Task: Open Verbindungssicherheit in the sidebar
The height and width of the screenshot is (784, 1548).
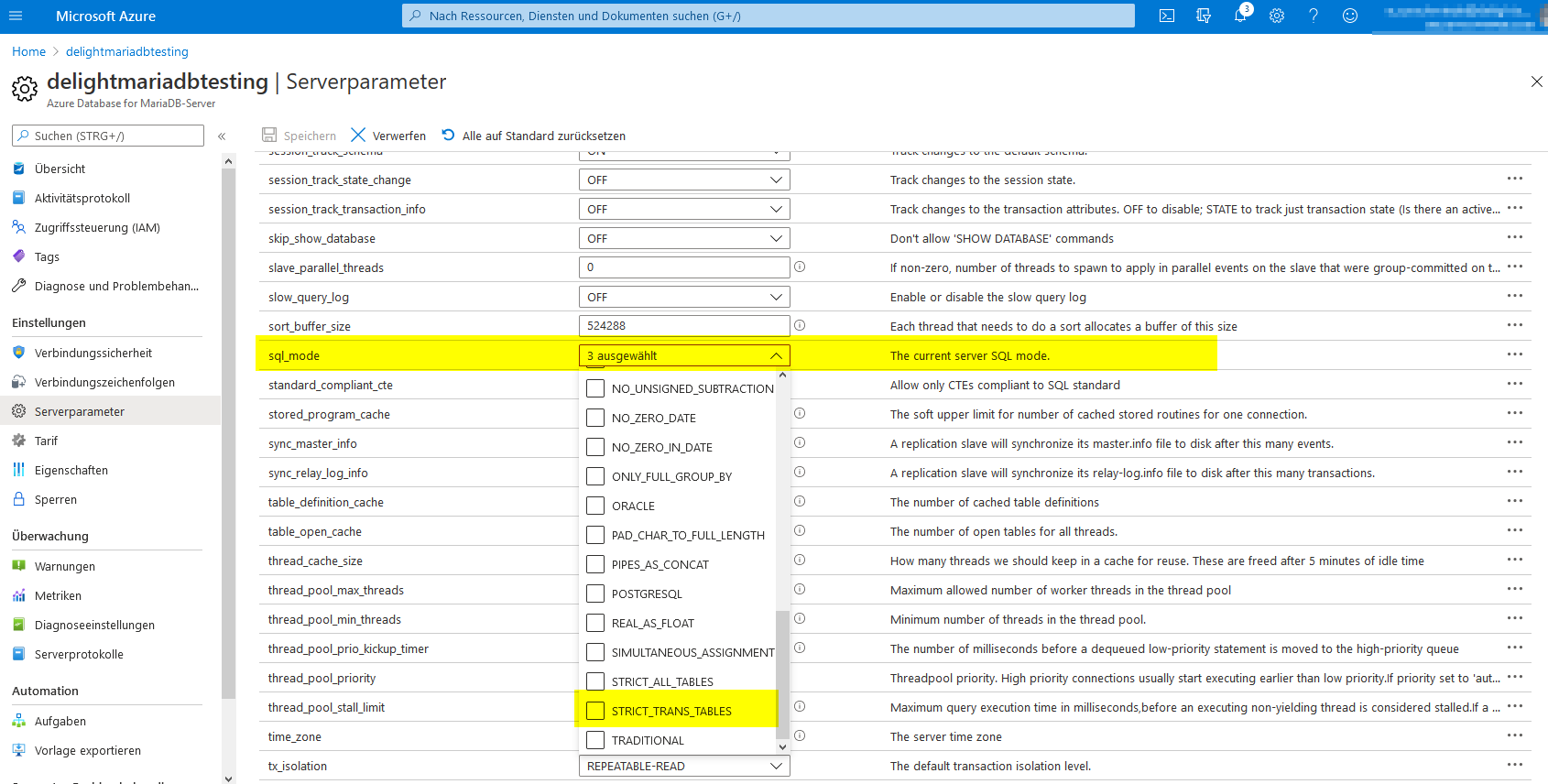Action: (x=93, y=353)
